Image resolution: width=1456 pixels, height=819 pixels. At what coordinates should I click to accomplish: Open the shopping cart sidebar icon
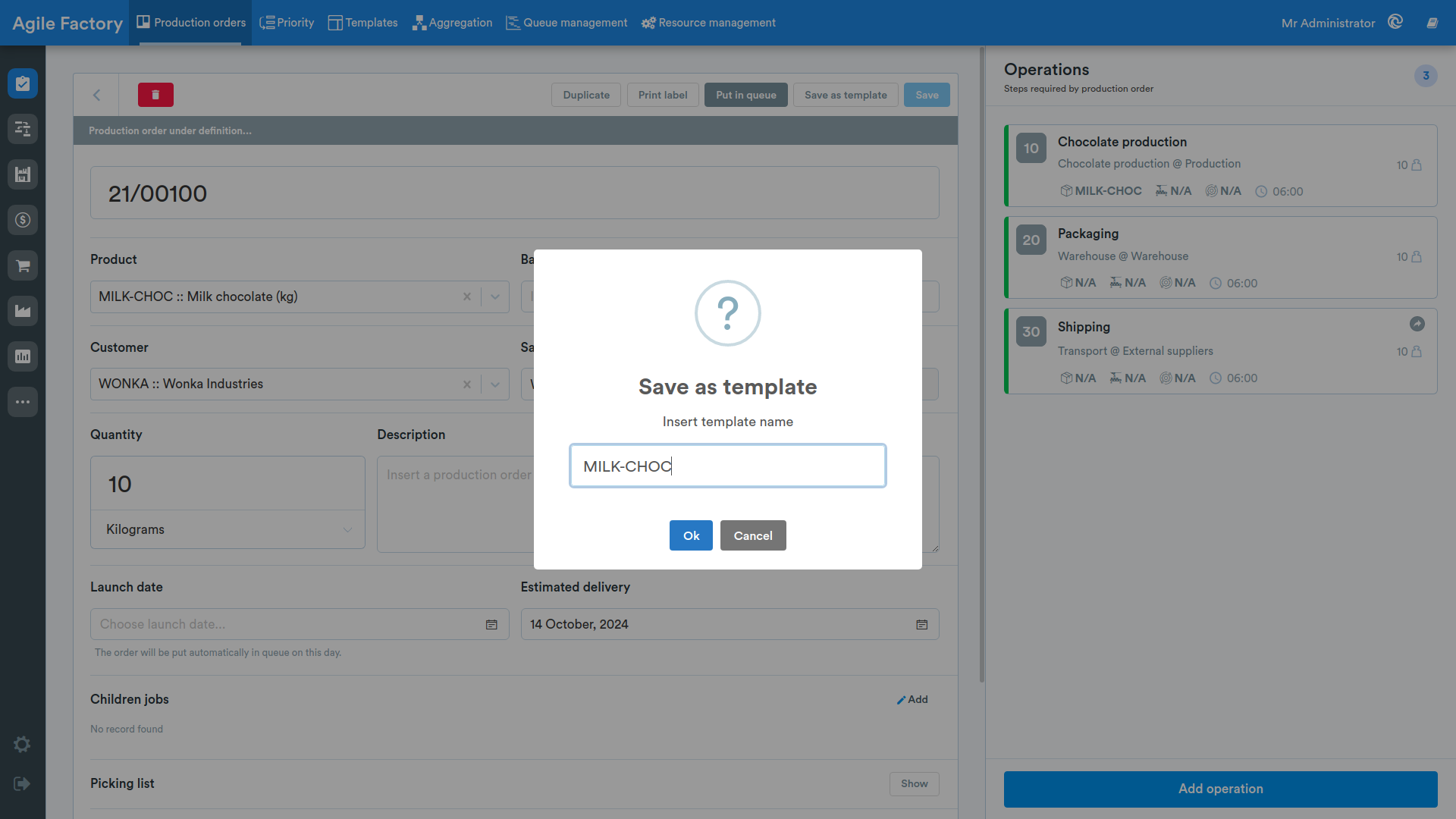(23, 265)
